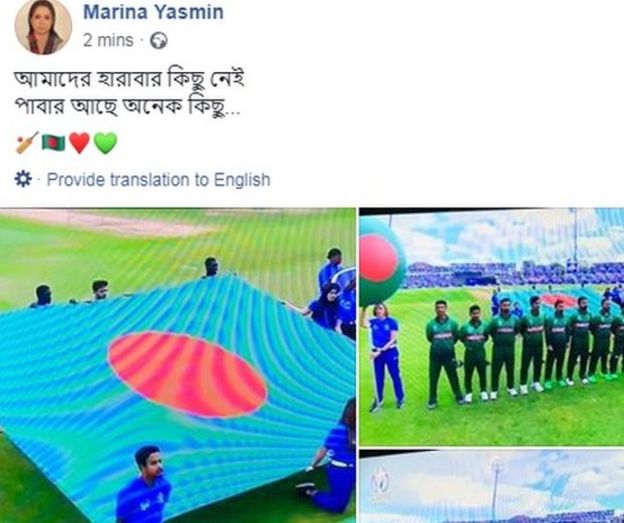
Task: Select Provide translation to English
Action: 158,180
